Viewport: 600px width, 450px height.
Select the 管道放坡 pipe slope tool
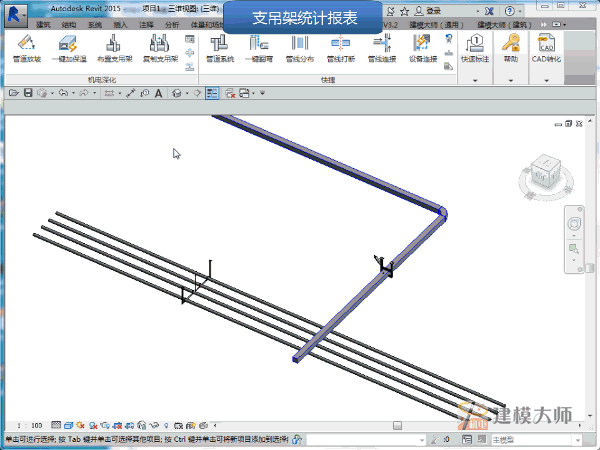[x=26, y=48]
